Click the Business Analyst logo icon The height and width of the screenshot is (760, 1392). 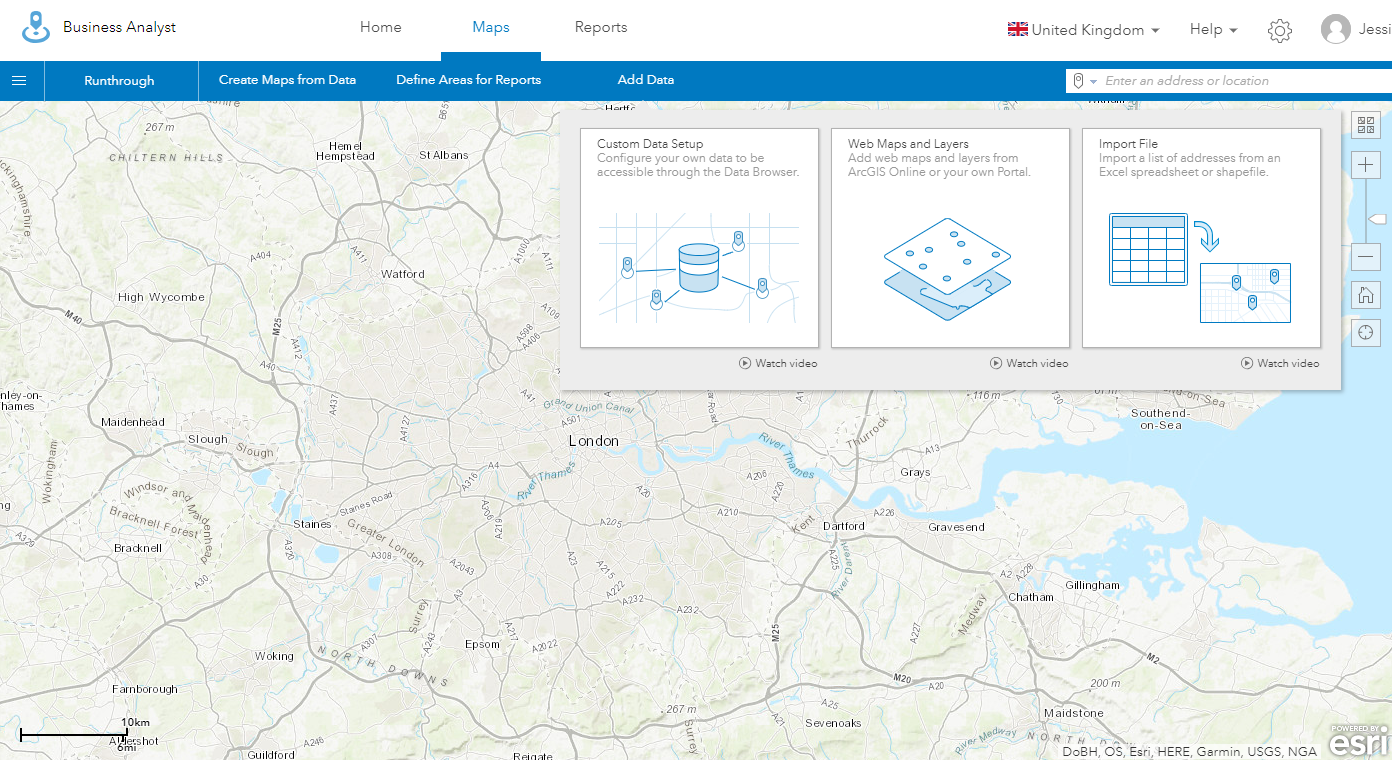tap(37, 28)
